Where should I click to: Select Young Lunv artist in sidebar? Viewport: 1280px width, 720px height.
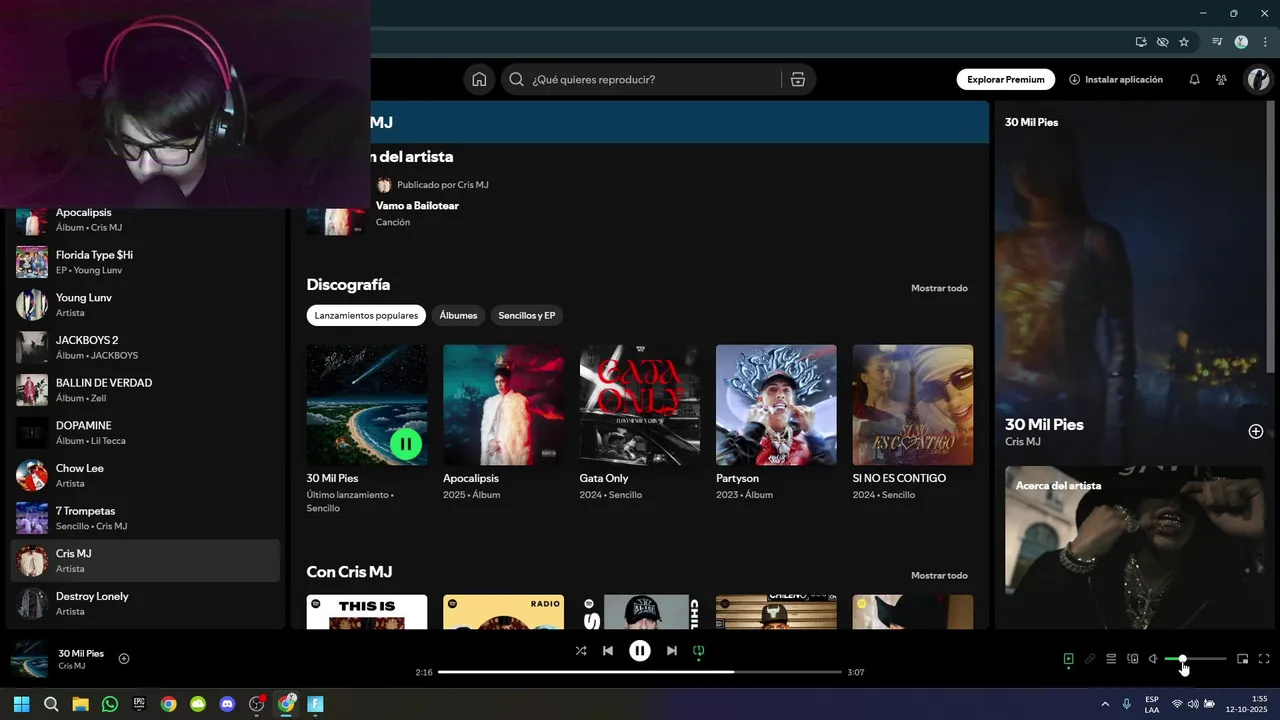(145, 305)
